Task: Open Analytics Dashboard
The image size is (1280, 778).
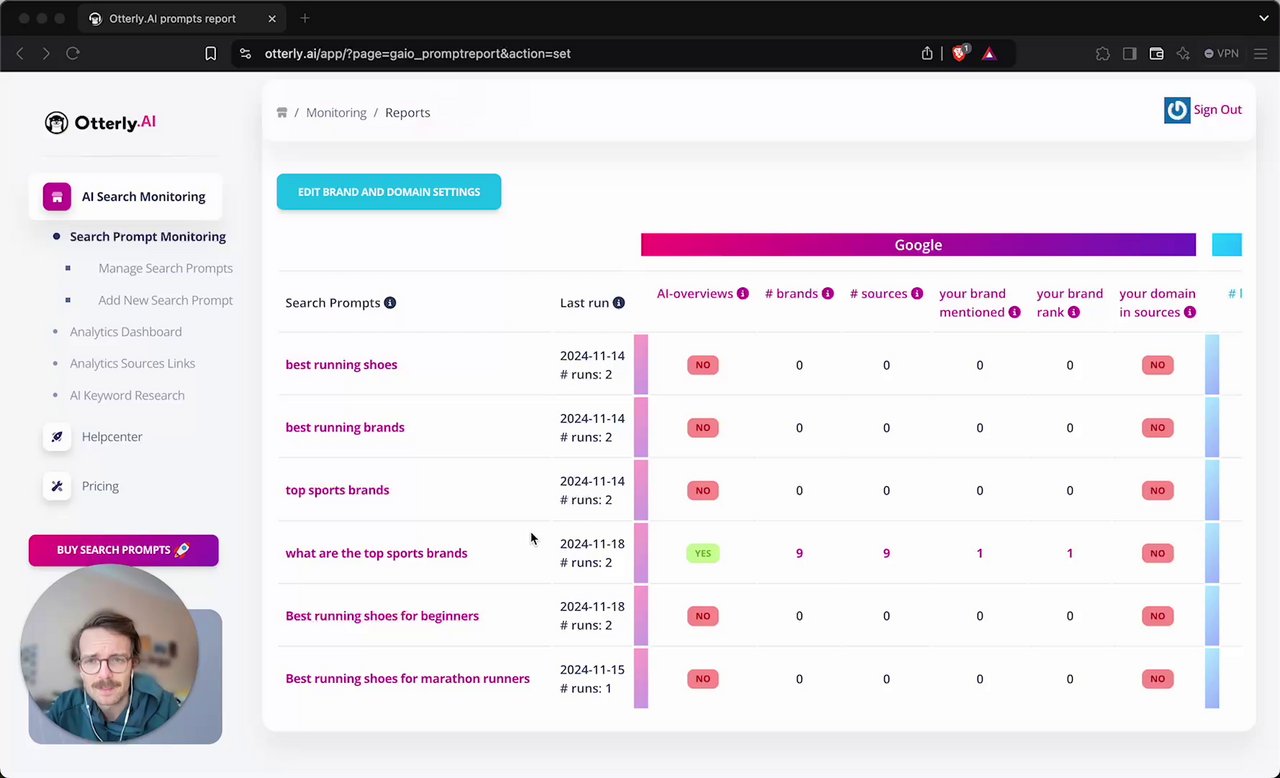Action: 126,332
